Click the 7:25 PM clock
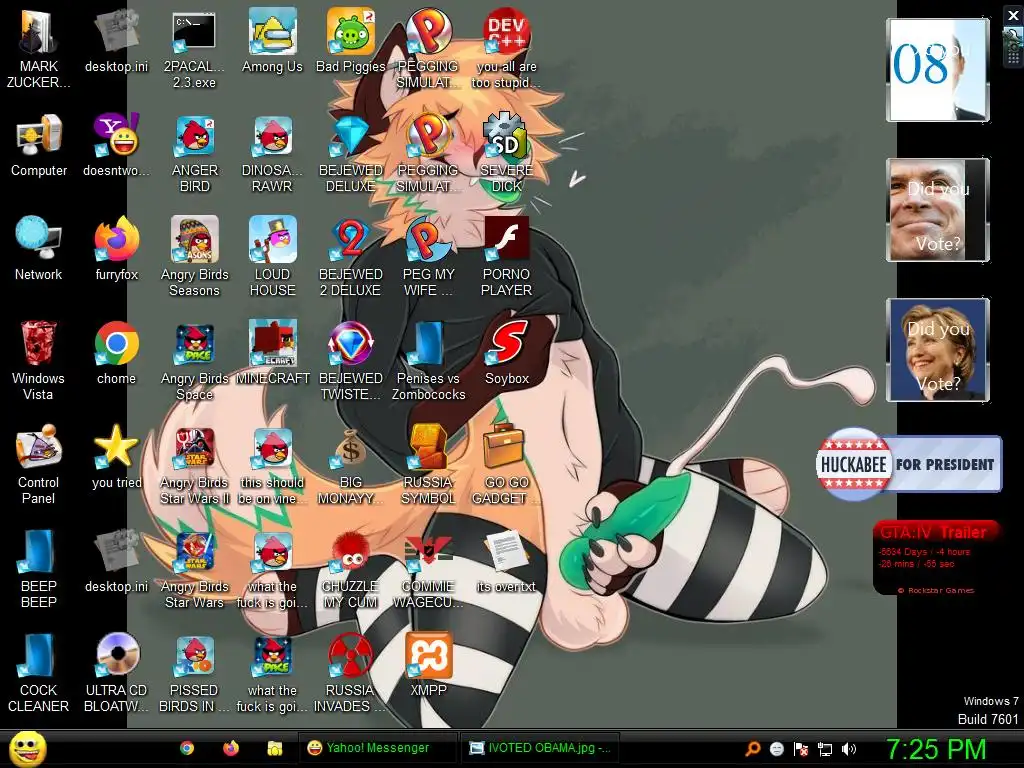 point(935,749)
